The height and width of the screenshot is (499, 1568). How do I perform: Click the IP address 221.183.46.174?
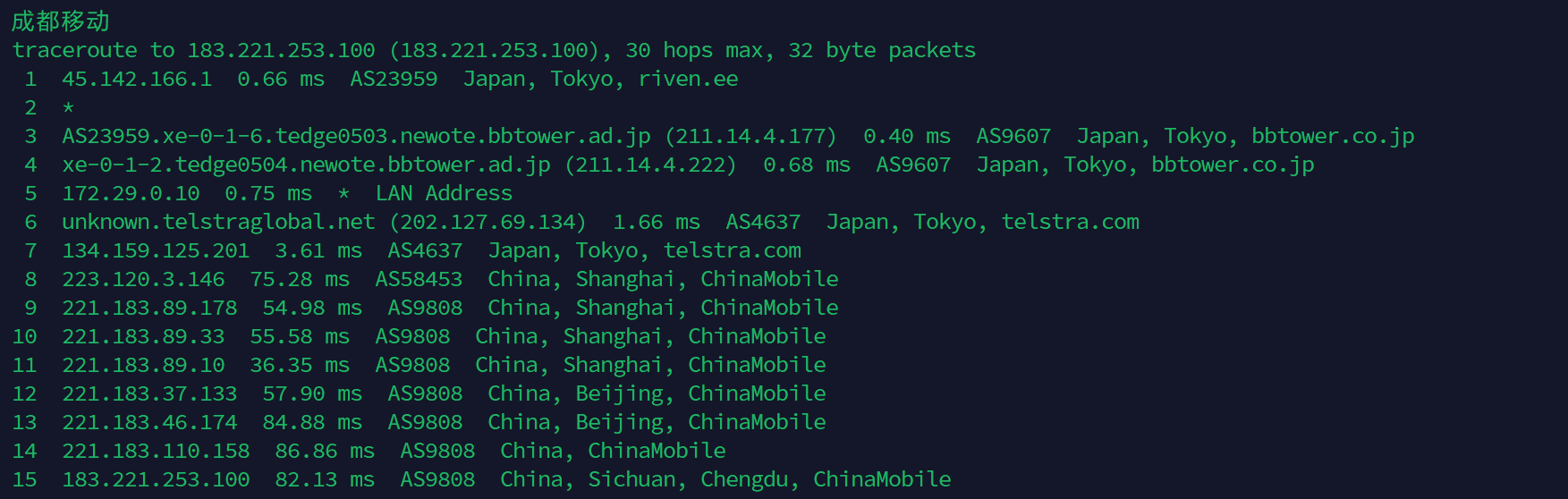tap(149, 422)
